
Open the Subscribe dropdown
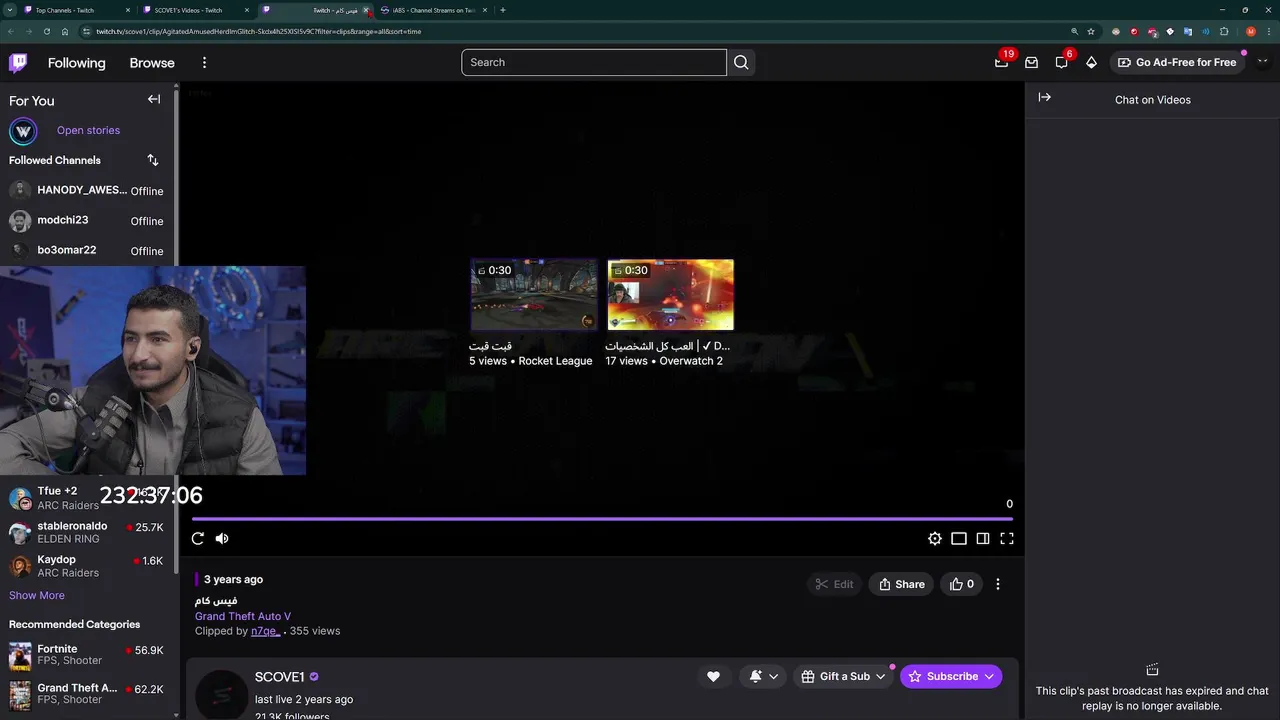coord(951,677)
